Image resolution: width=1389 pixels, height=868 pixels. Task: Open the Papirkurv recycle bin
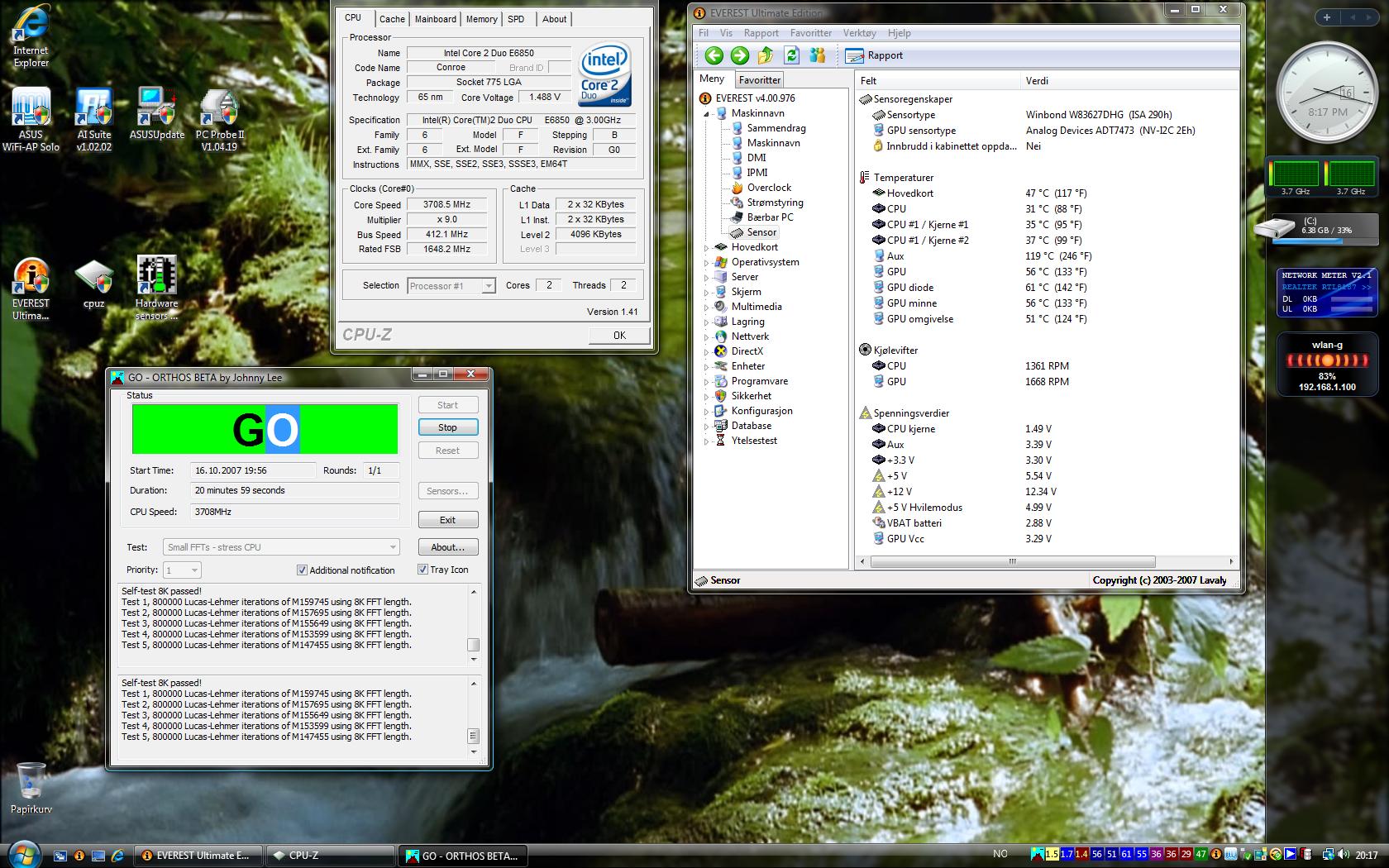31,788
